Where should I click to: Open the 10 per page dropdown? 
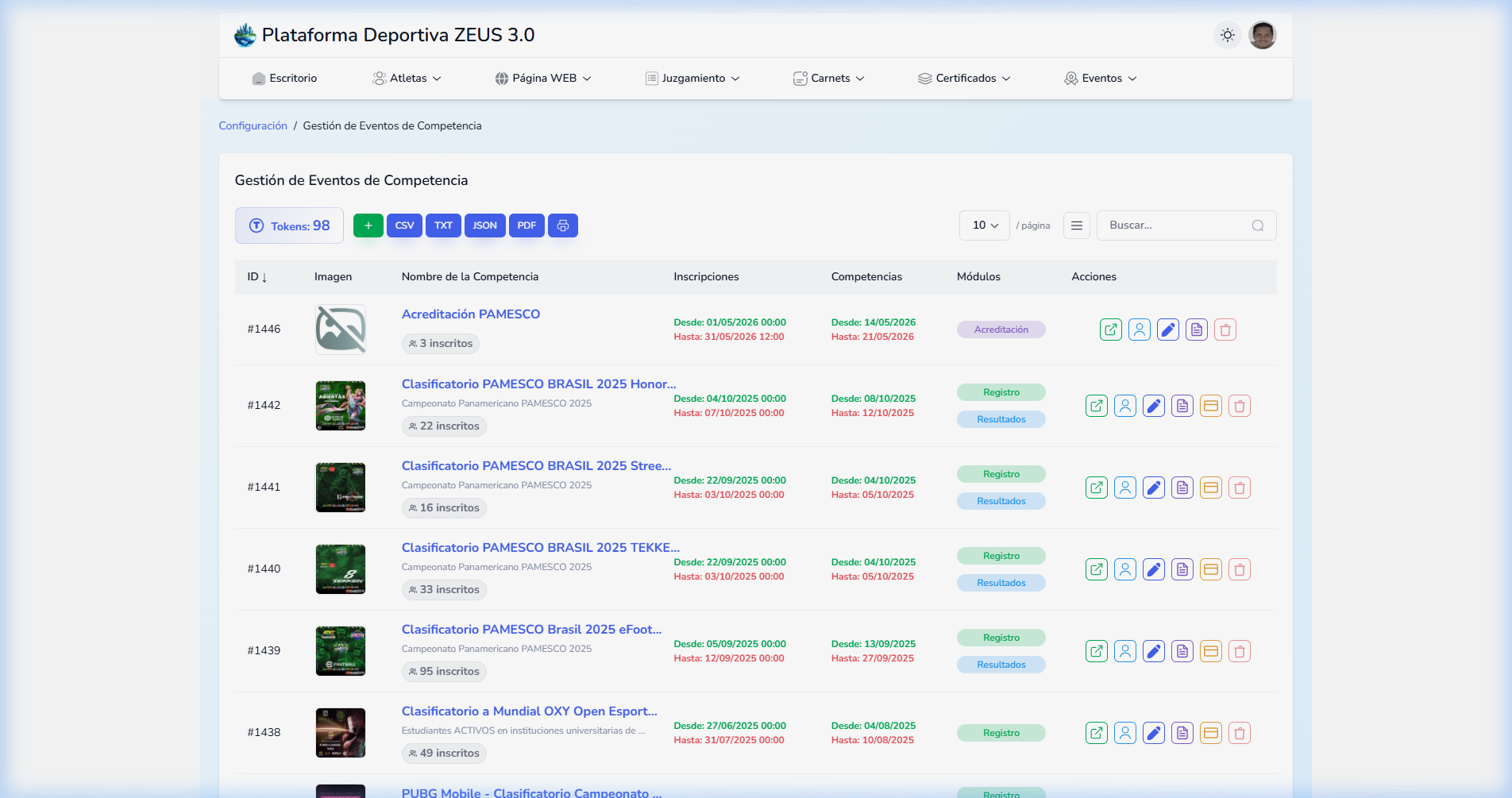[x=985, y=226]
